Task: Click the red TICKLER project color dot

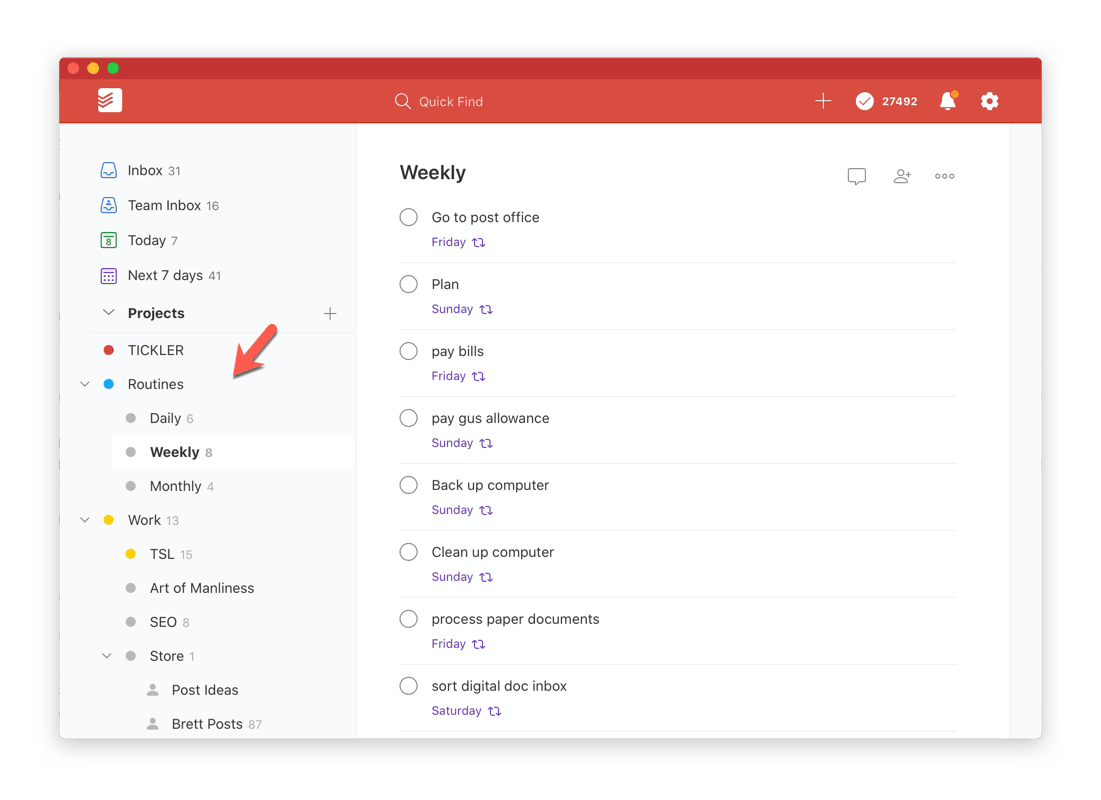Action: click(110, 350)
